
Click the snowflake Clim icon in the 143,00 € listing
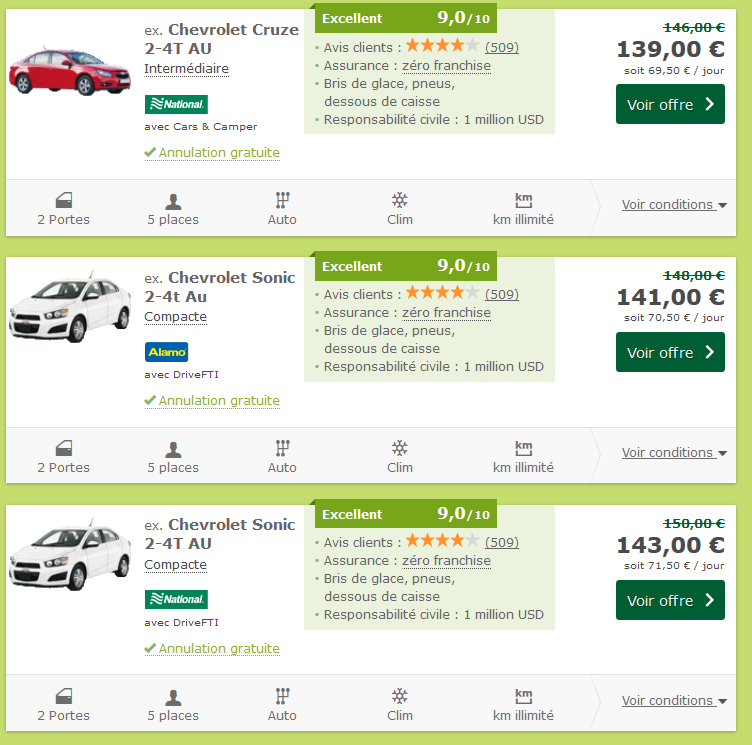pos(399,696)
